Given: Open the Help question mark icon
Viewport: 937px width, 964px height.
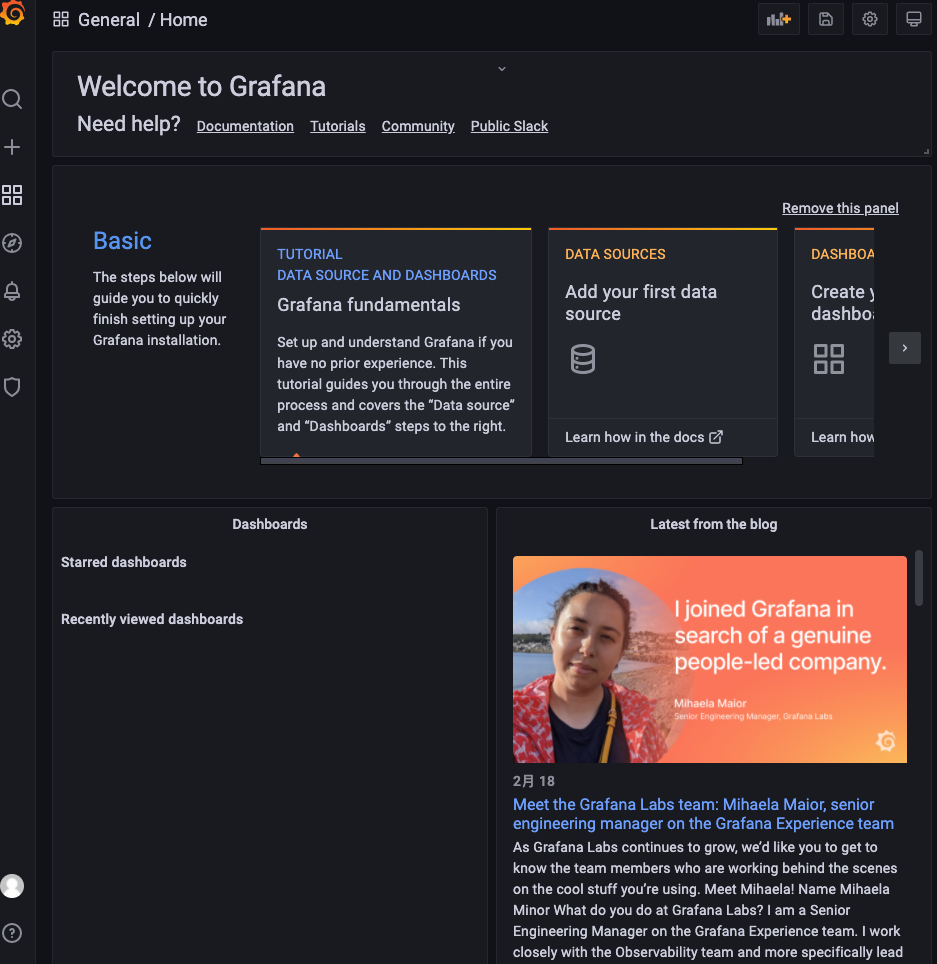Looking at the screenshot, I should coord(12,933).
